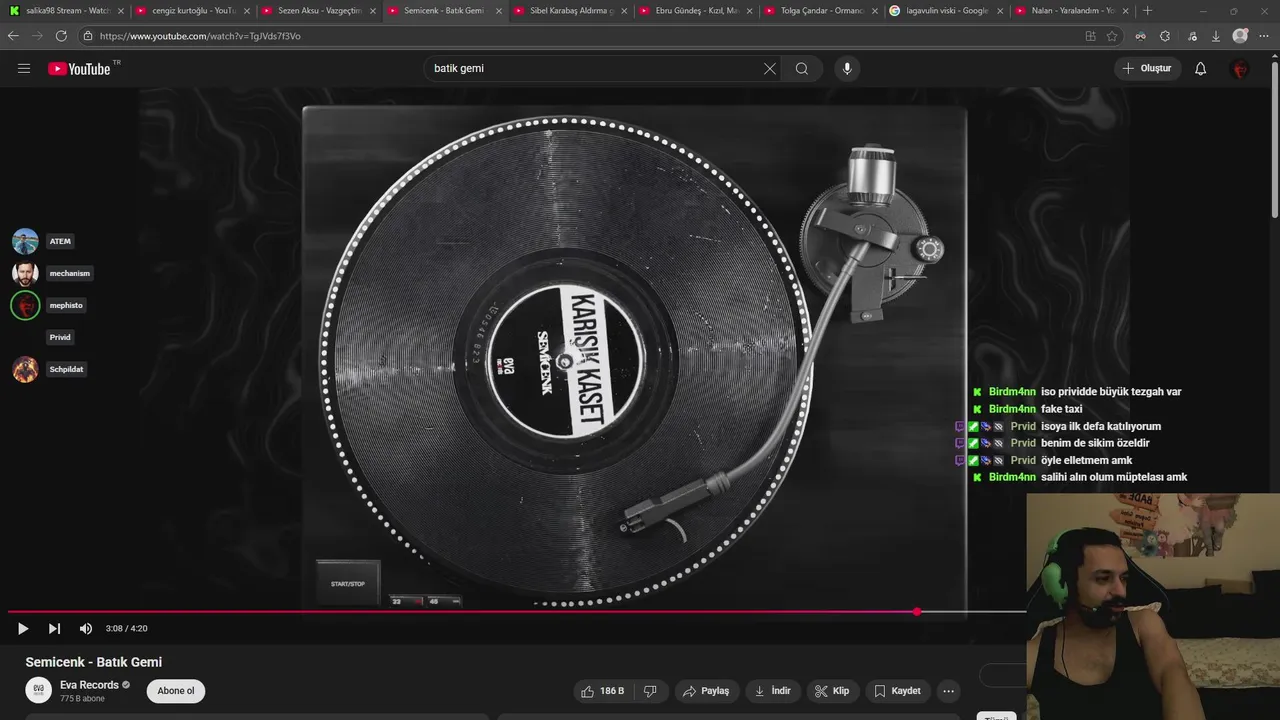Click the incognito-glasses extension icon
The image size is (1280, 720).
point(1140,36)
